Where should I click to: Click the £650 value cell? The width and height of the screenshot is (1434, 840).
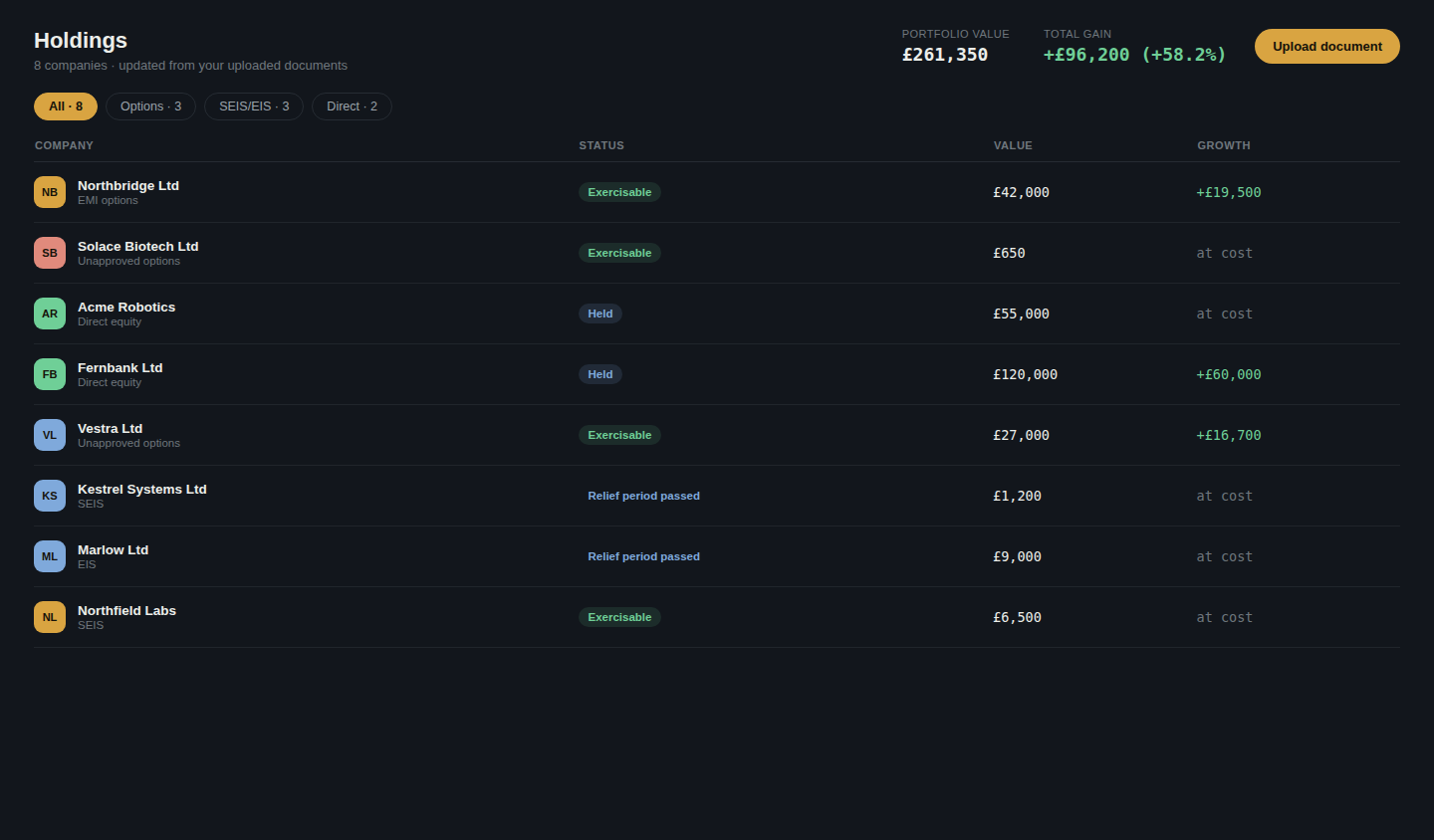[x=1009, y=253]
